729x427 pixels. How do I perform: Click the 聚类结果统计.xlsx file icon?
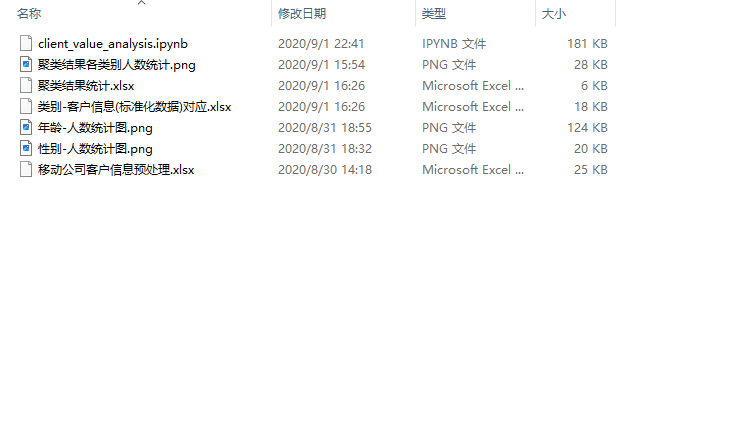coord(26,85)
